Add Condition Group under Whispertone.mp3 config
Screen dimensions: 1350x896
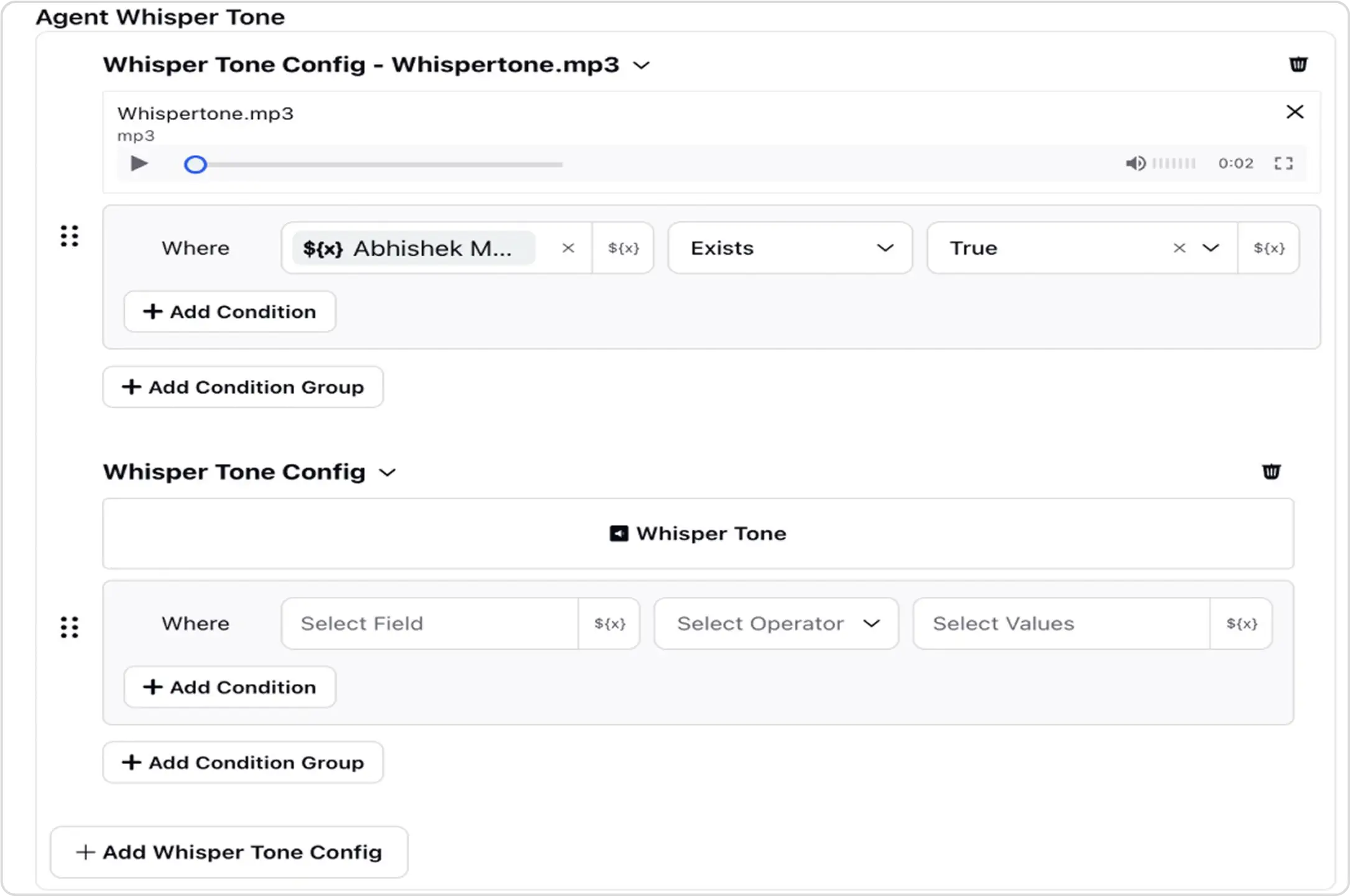243,387
